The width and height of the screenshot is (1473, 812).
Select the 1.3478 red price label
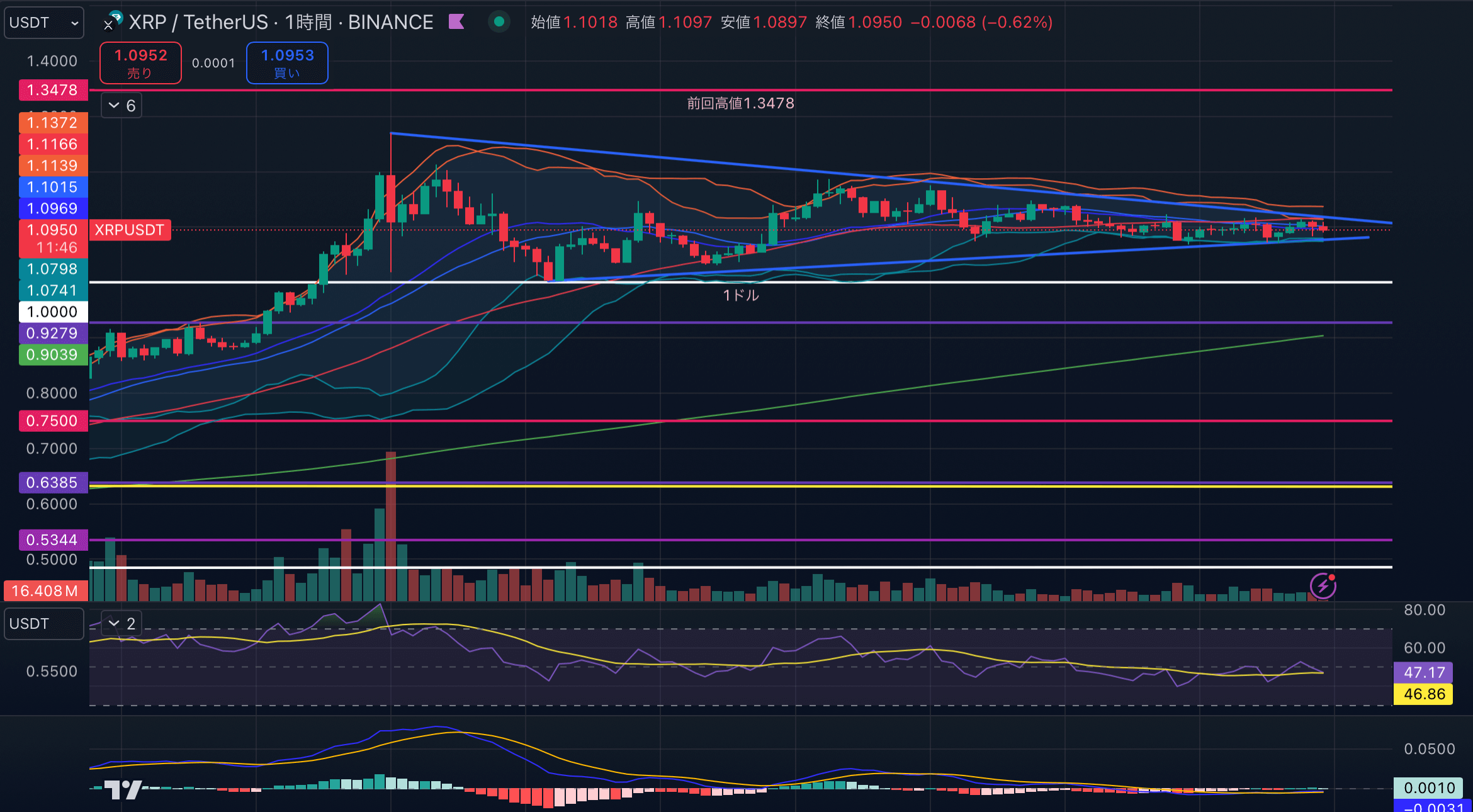click(x=53, y=90)
